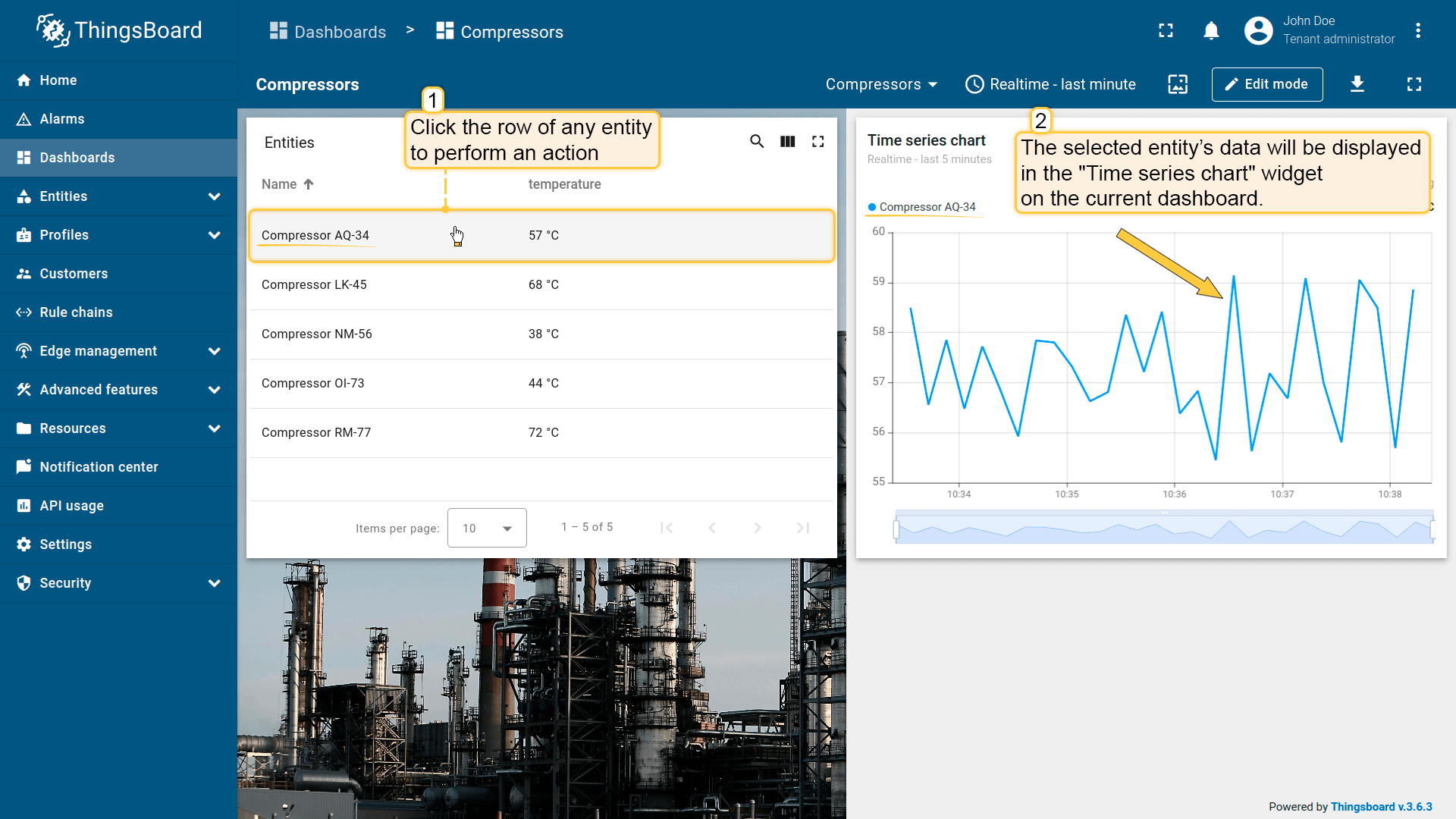Toggle Compressor AQ-34 legend series visibility
Screen dimensions: 1456x819
927,207
